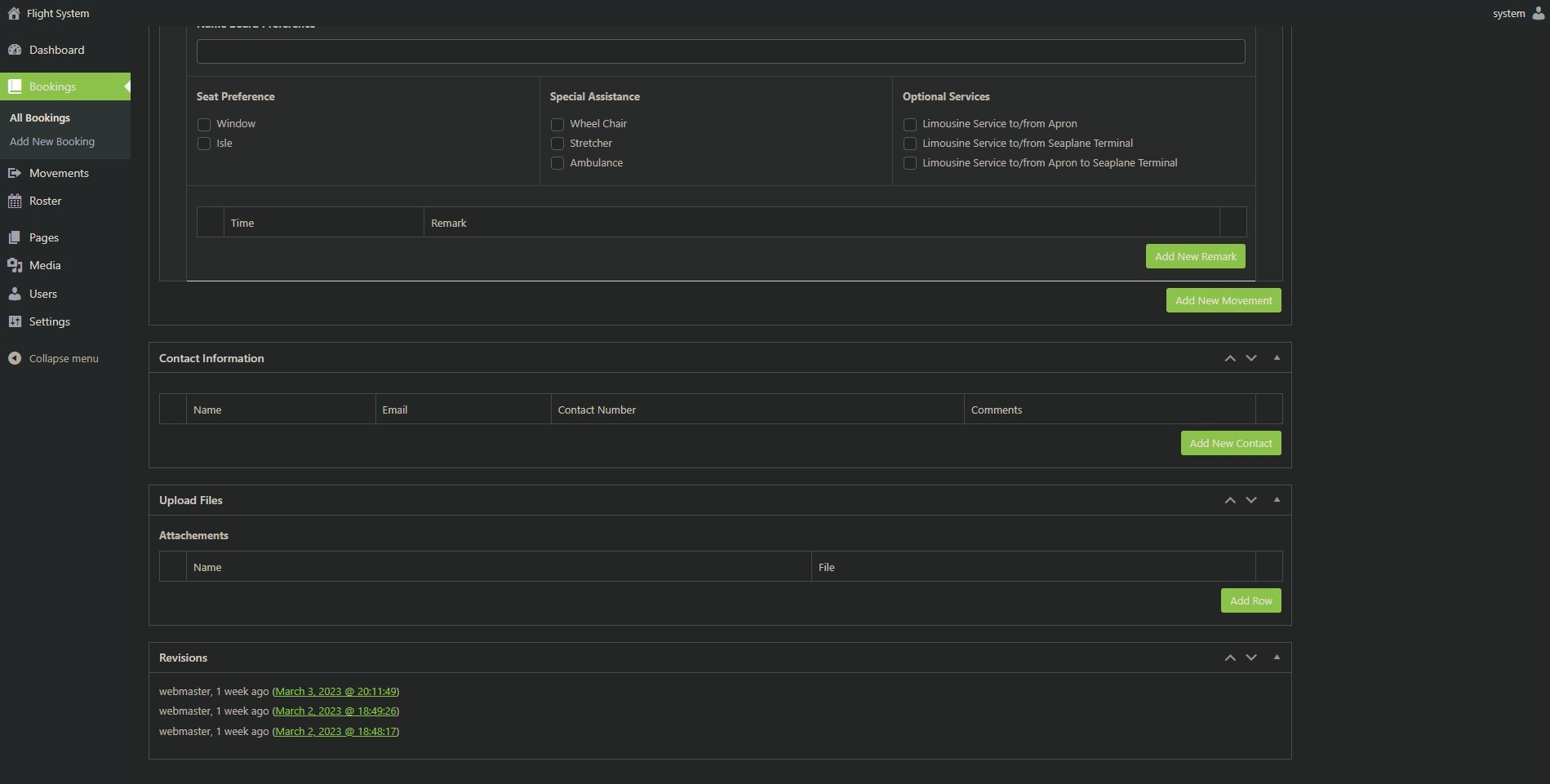Move Upload Files panel down
The width and height of the screenshot is (1550, 784).
click(1251, 500)
